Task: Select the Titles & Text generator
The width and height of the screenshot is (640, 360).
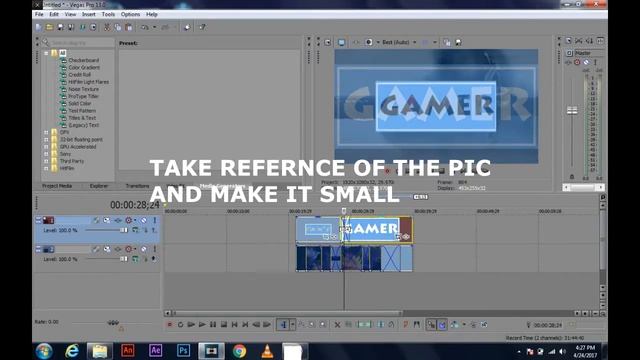Action: [x=82, y=118]
